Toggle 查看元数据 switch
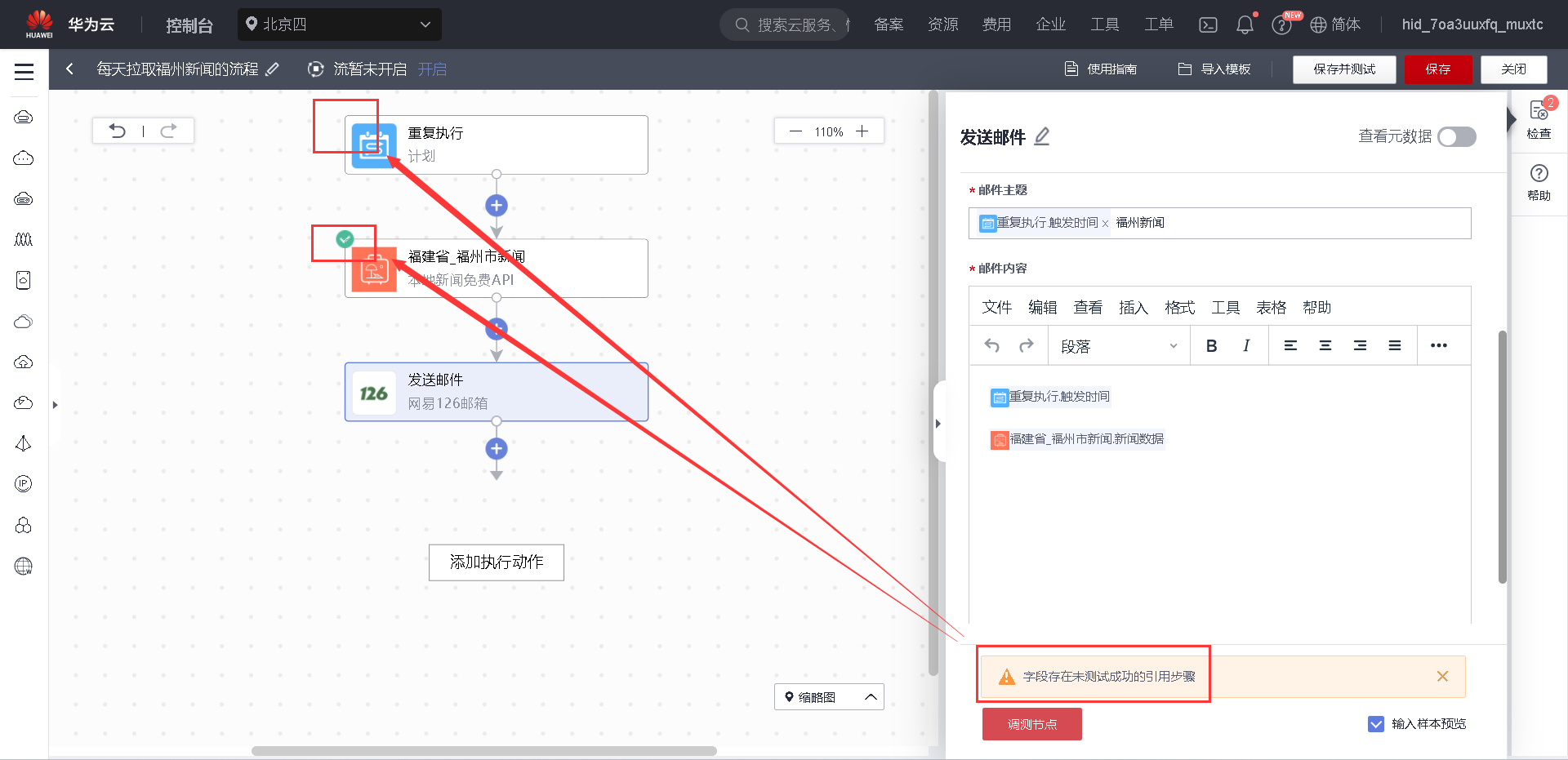1568x760 pixels. (x=1457, y=136)
